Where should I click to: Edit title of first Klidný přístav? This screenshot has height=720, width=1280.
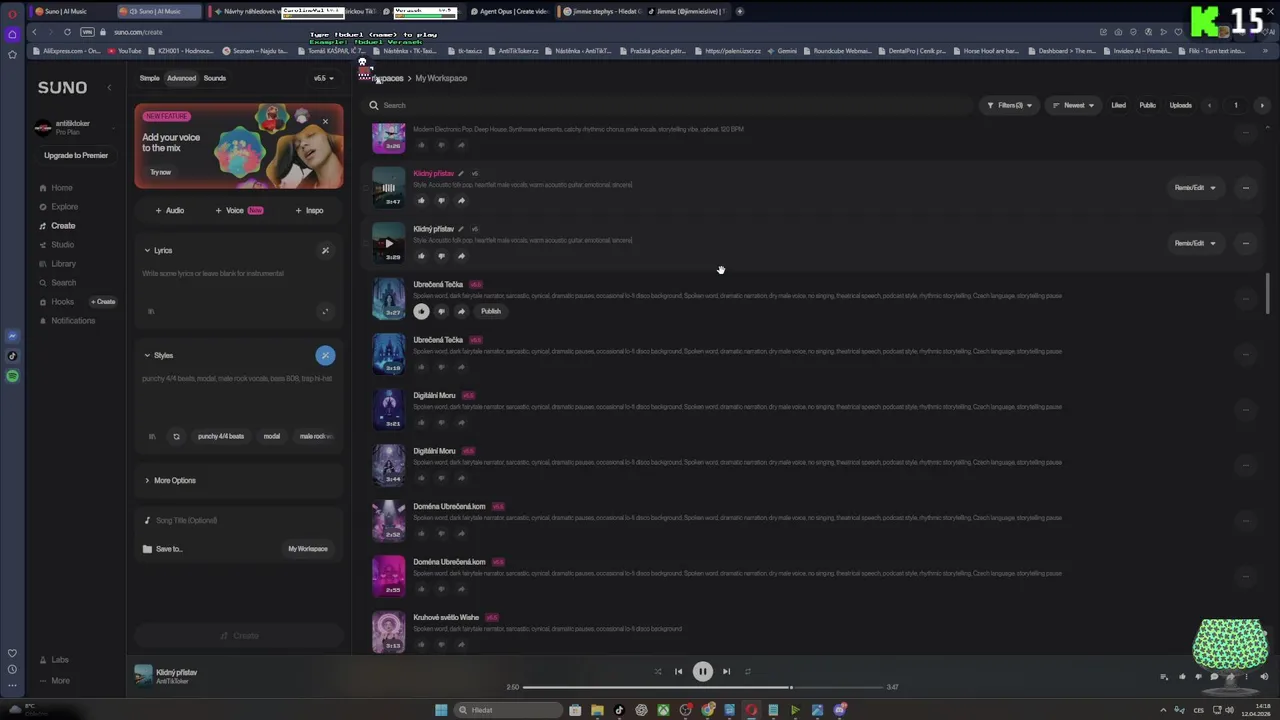461,174
